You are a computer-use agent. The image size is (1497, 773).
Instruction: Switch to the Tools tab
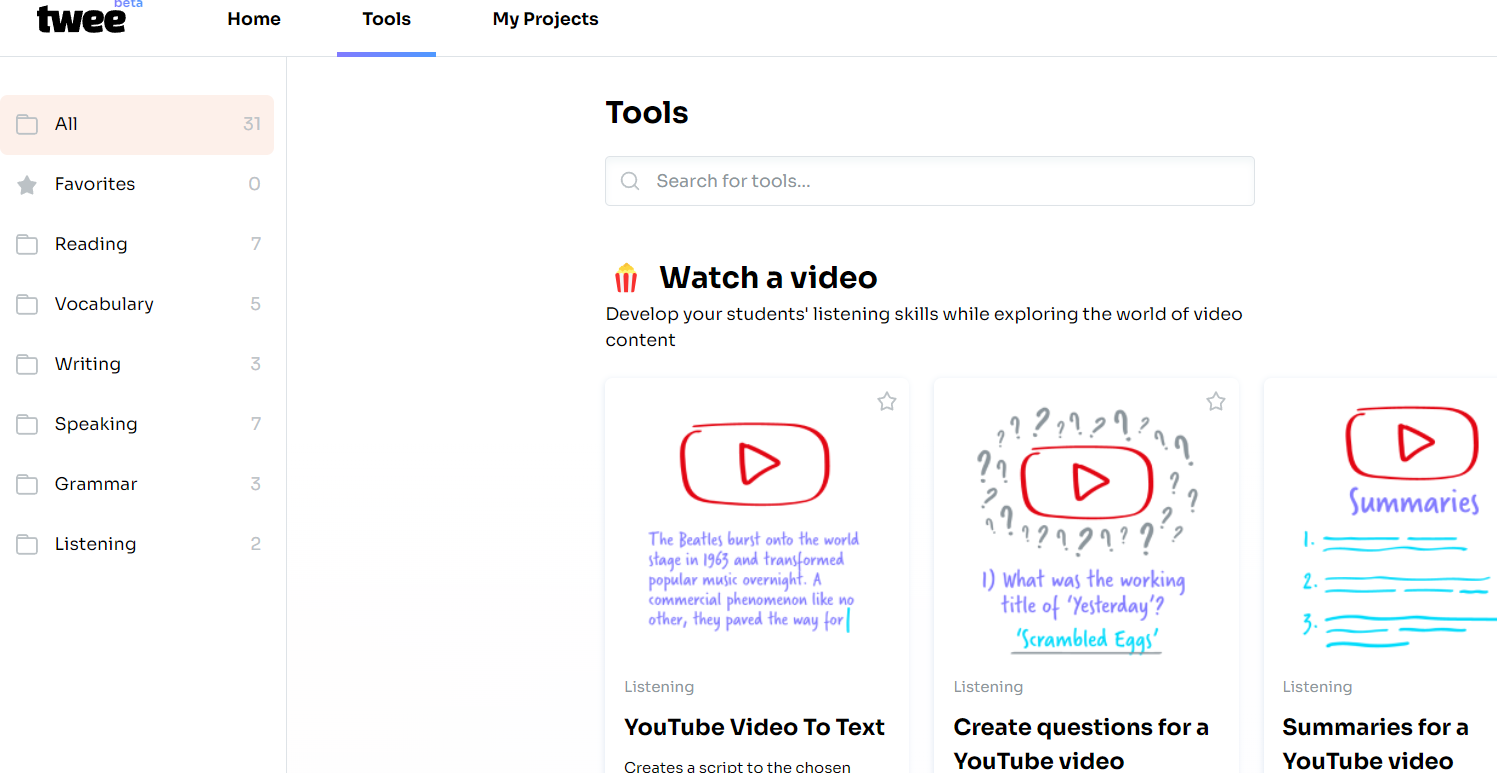(387, 19)
